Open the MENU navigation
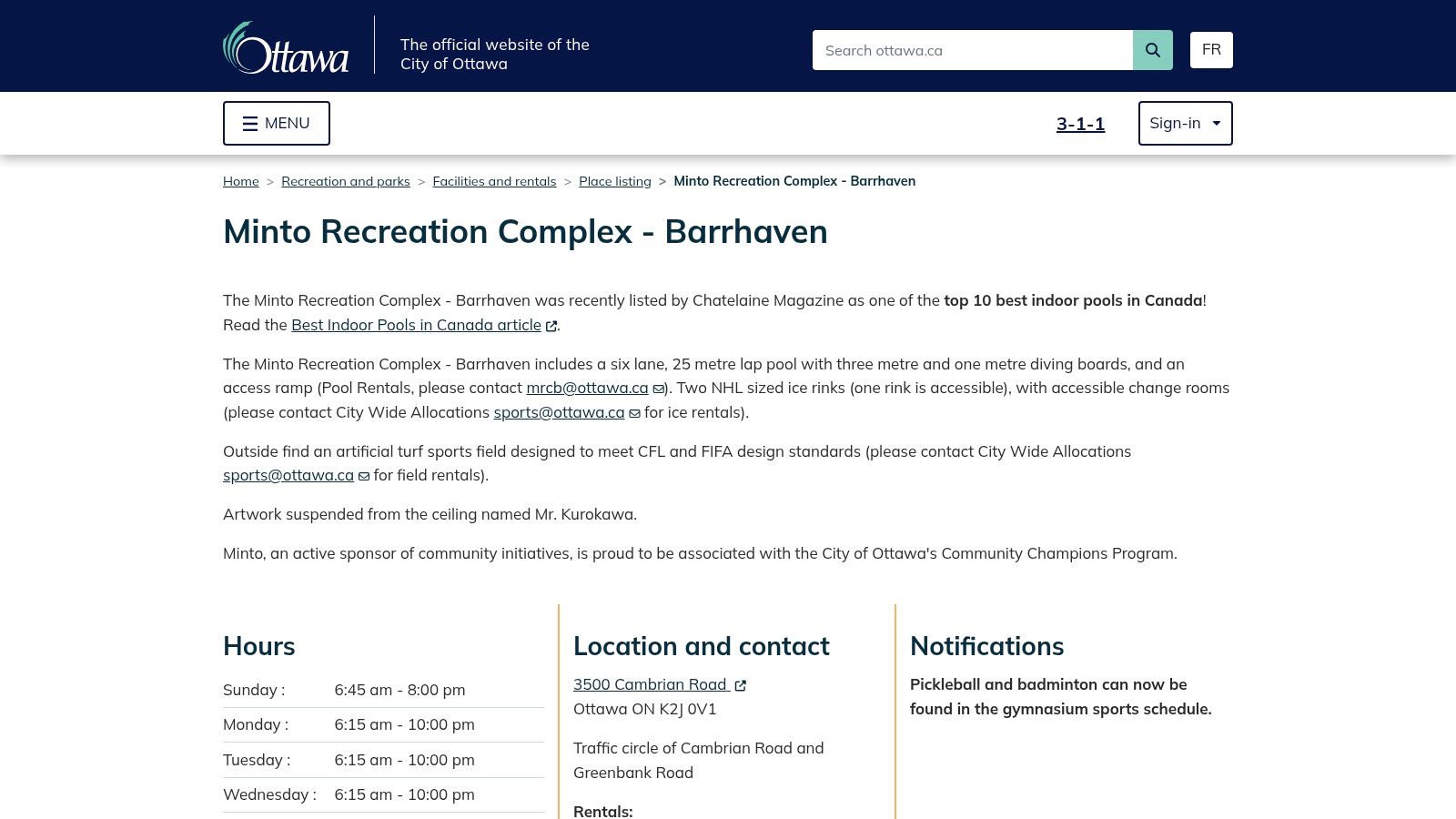The image size is (1456, 819). [x=276, y=123]
